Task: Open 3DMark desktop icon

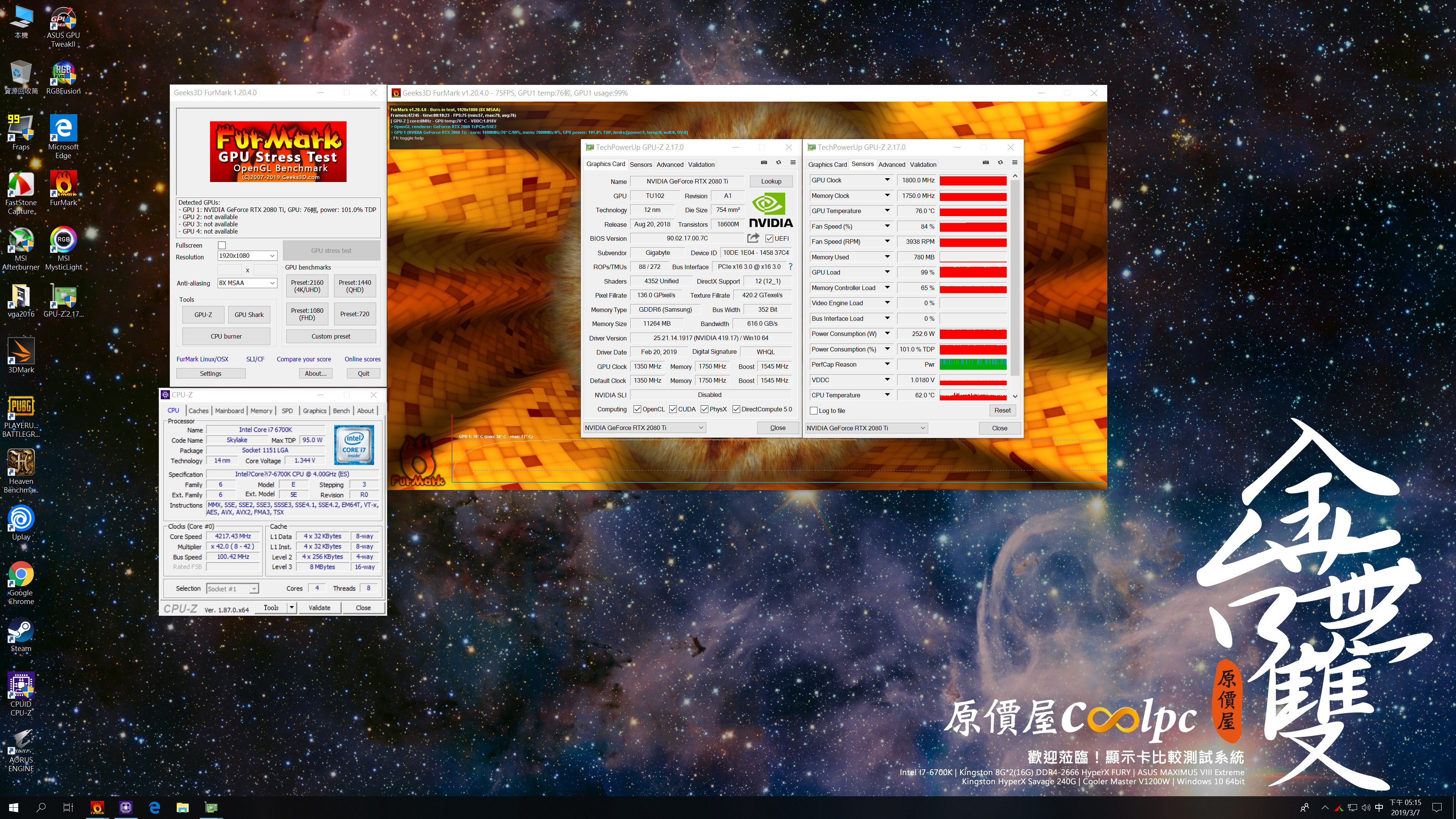Action: [21, 356]
